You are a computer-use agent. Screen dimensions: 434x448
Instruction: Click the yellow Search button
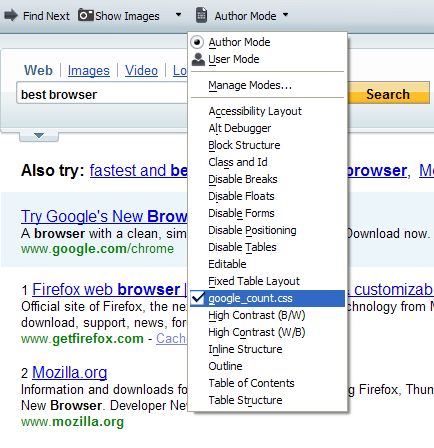pos(388,94)
